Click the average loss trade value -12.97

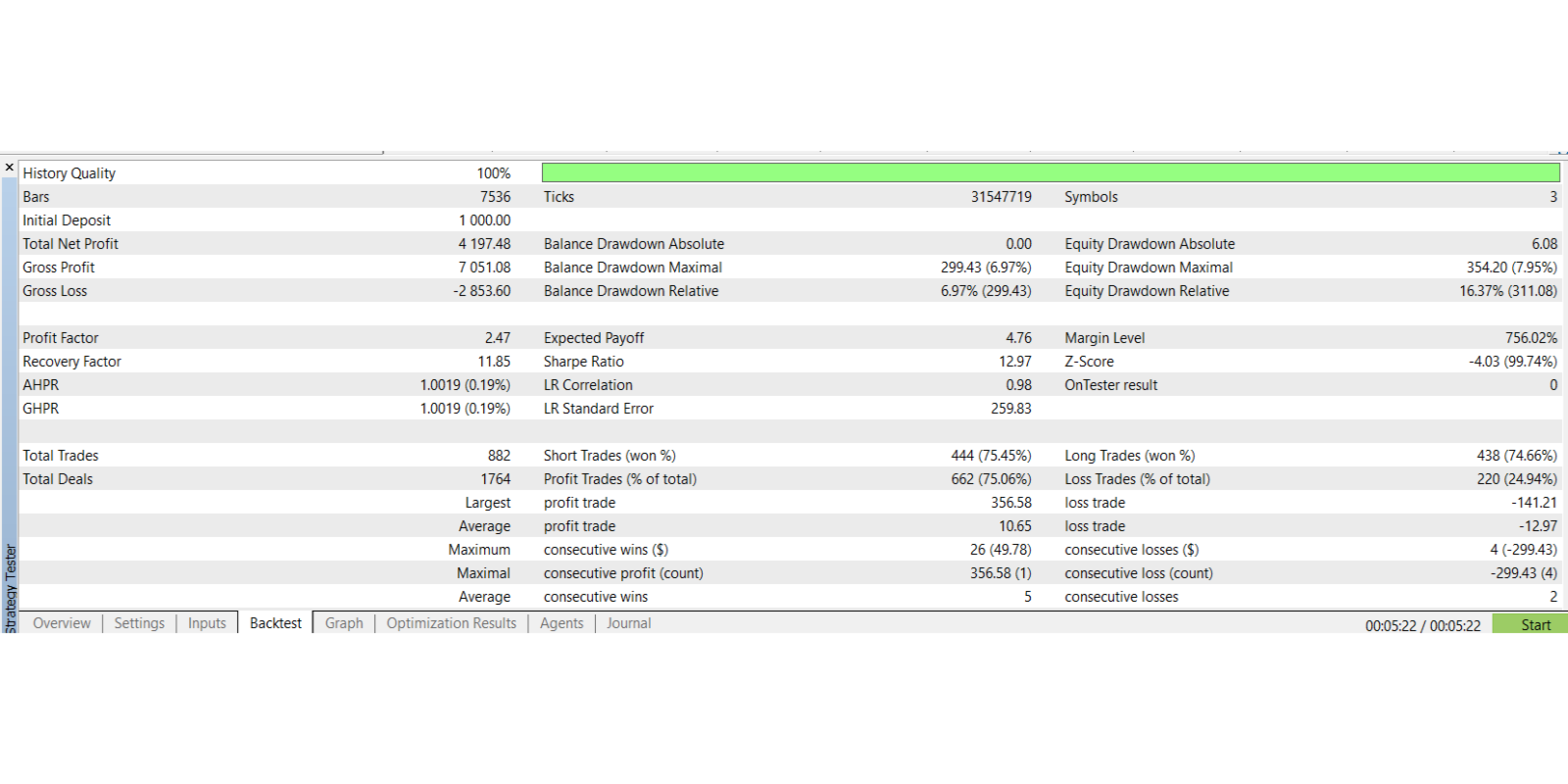click(1538, 526)
